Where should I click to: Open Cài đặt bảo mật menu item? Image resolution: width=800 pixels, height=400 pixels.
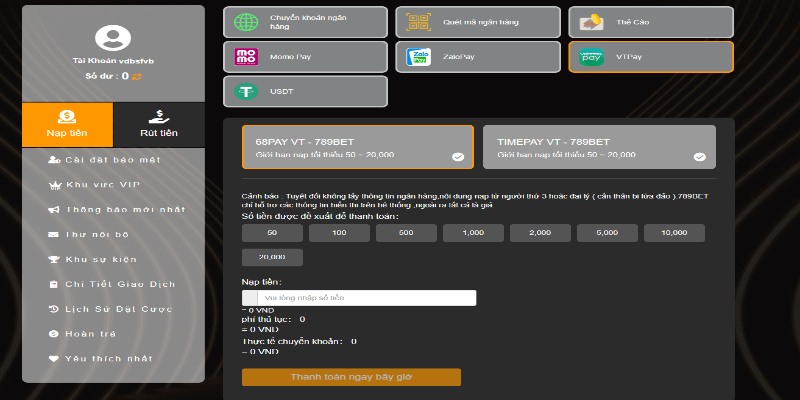coord(113,160)
